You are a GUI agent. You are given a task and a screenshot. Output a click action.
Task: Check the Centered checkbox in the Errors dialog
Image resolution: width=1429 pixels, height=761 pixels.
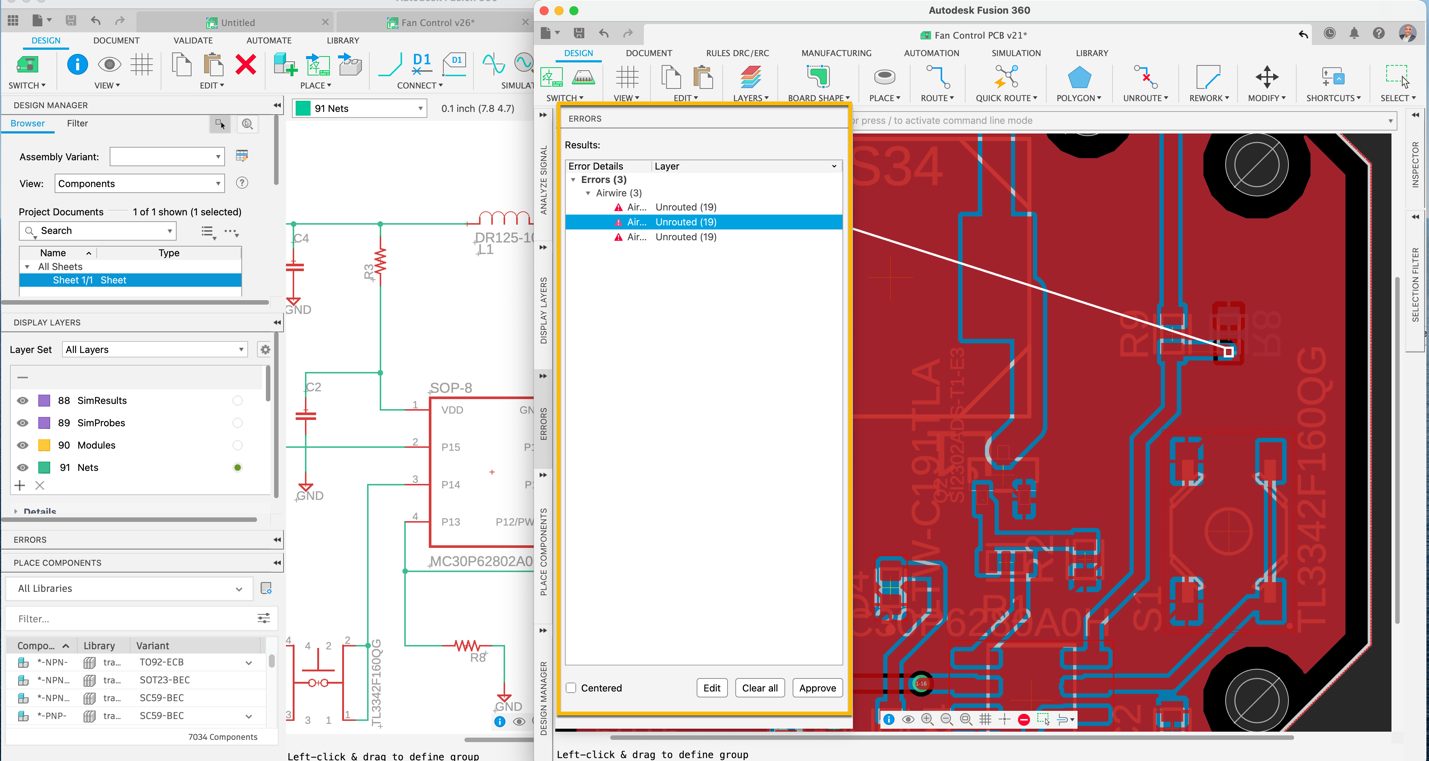(x=569, y=688)
